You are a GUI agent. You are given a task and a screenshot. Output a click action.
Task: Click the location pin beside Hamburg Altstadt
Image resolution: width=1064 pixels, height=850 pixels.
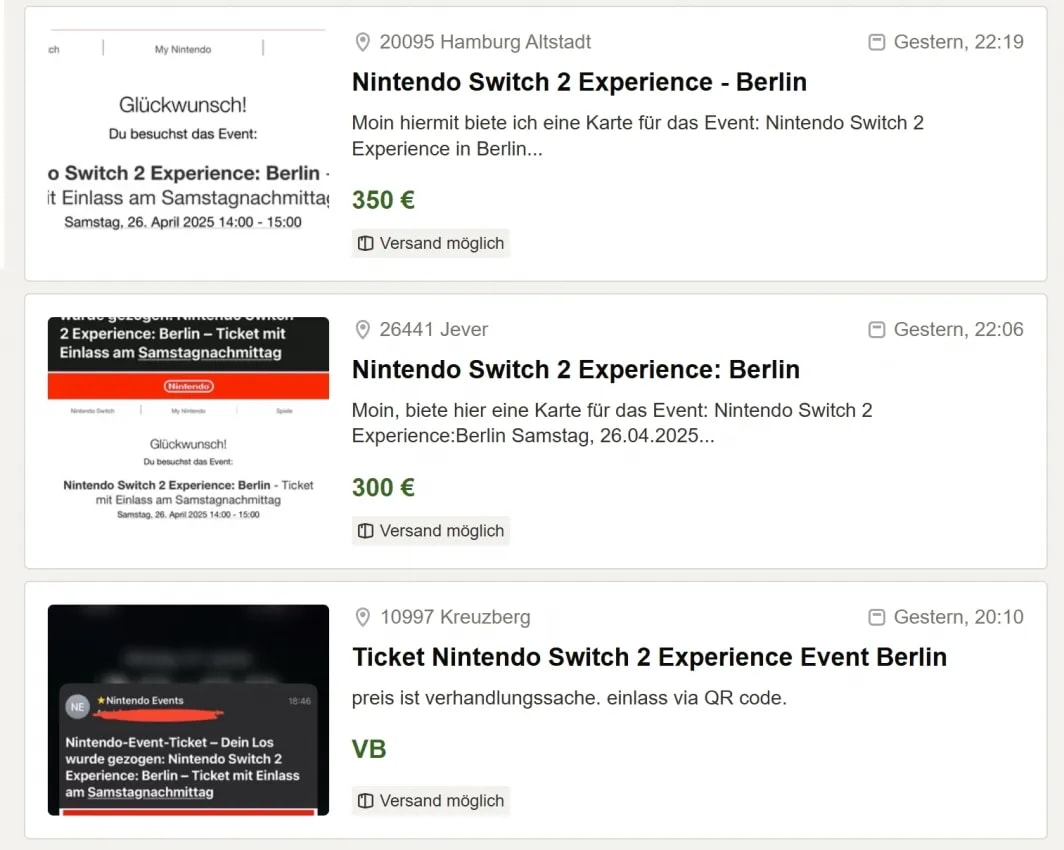coord(363,42)
